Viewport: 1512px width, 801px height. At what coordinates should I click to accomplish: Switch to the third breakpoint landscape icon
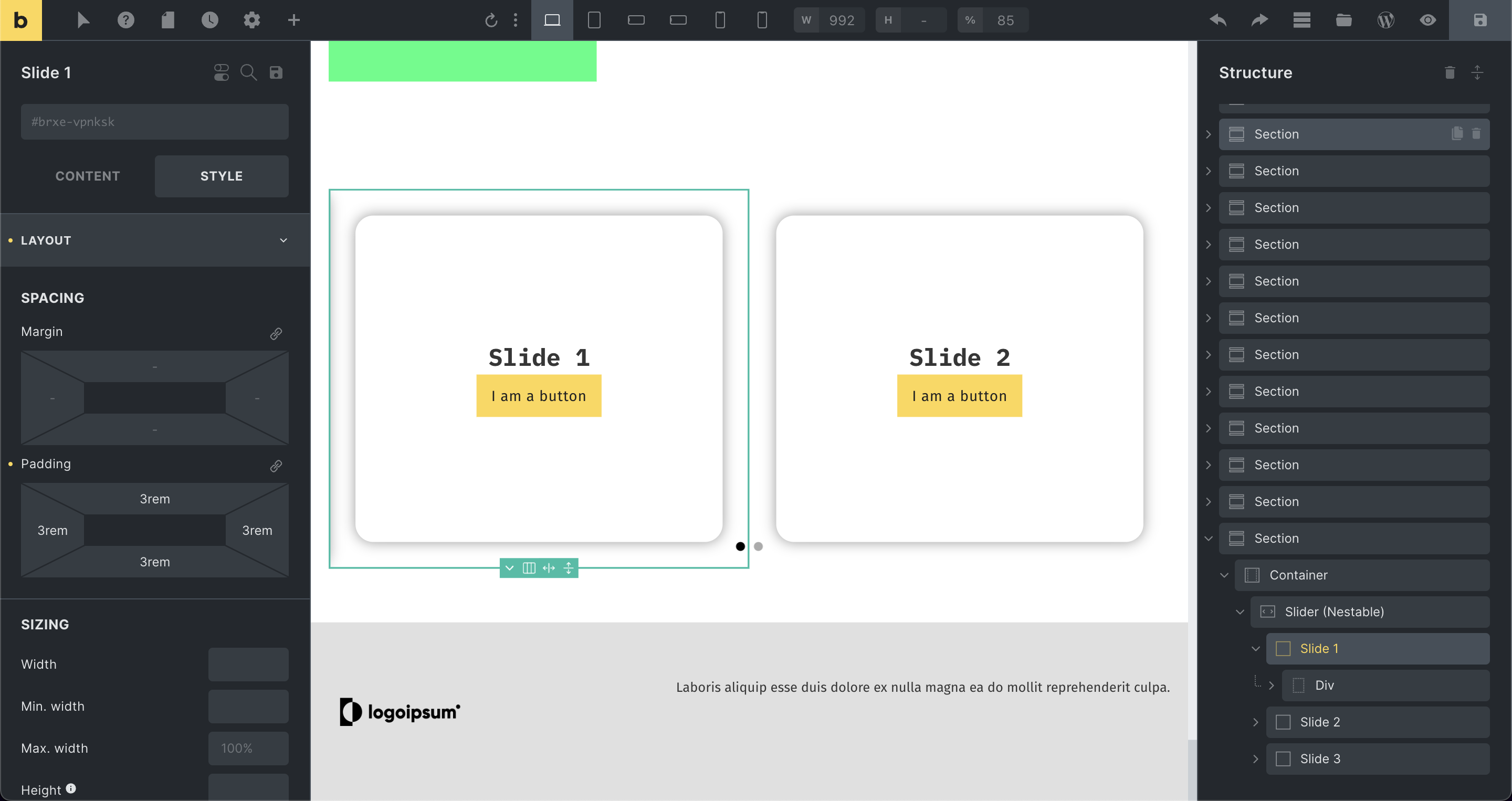coord(636,20)
